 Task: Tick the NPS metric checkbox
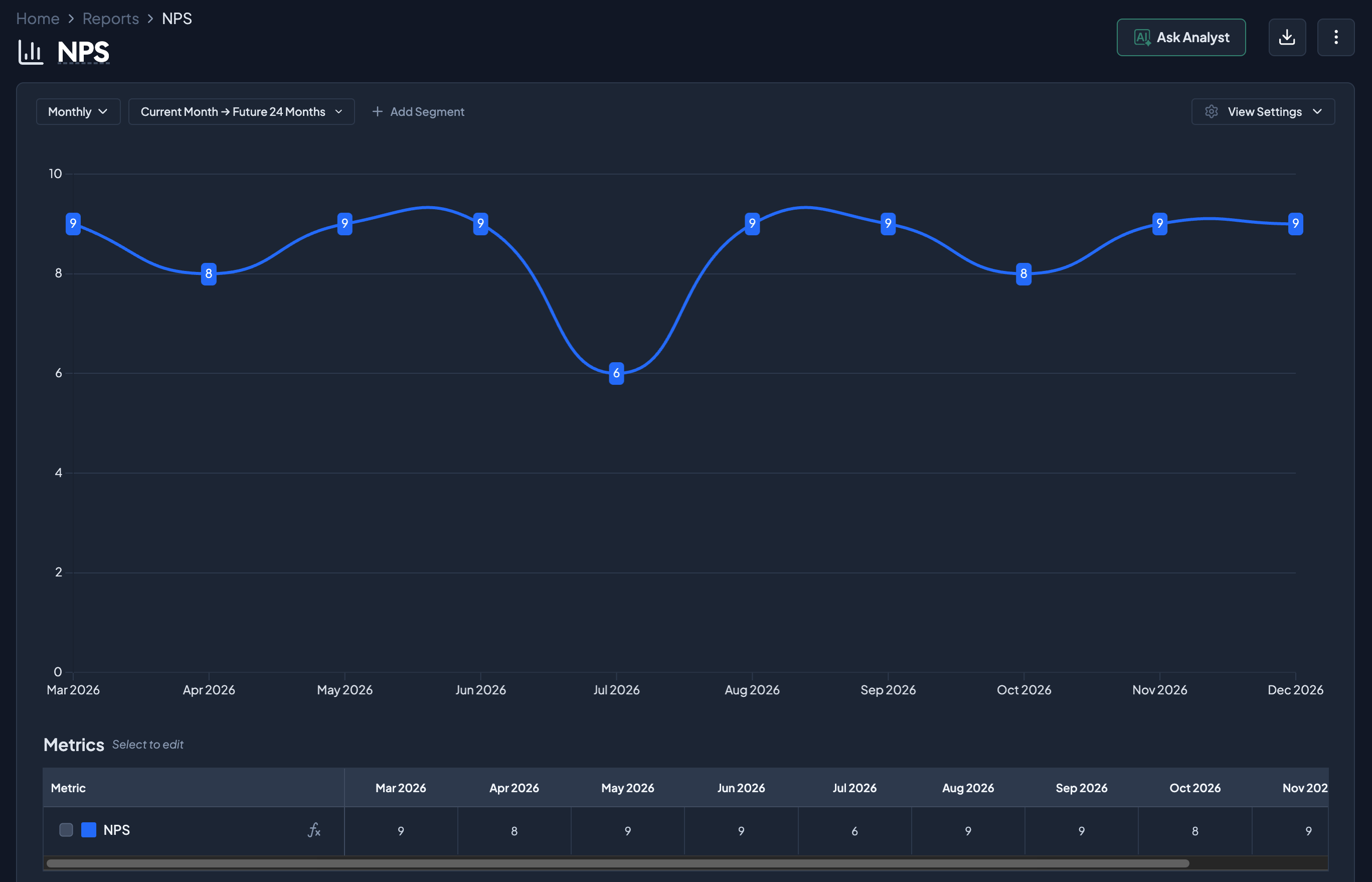click(66, 830)
